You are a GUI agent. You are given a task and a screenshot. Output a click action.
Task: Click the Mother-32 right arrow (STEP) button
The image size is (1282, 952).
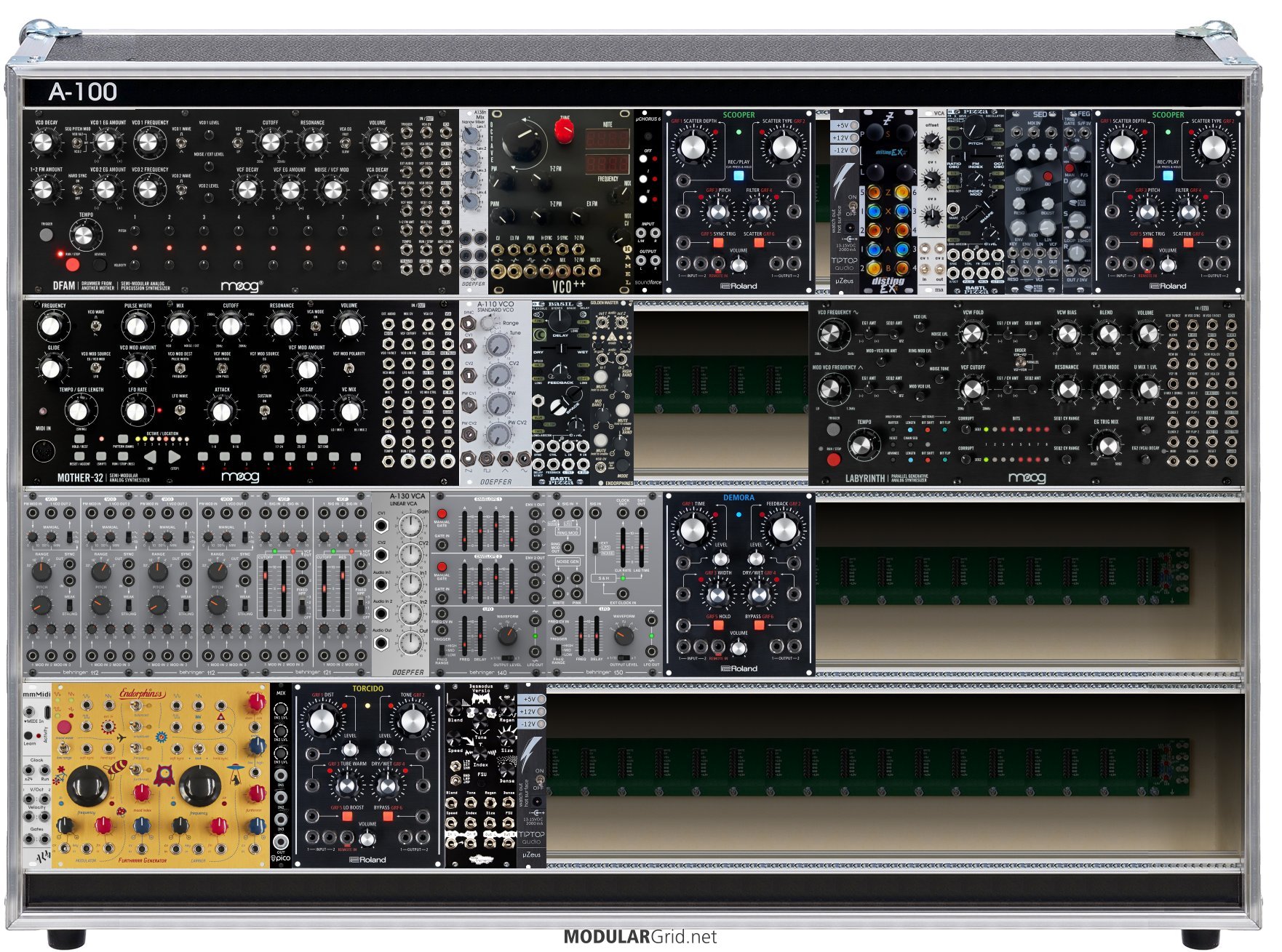(175, 457)
